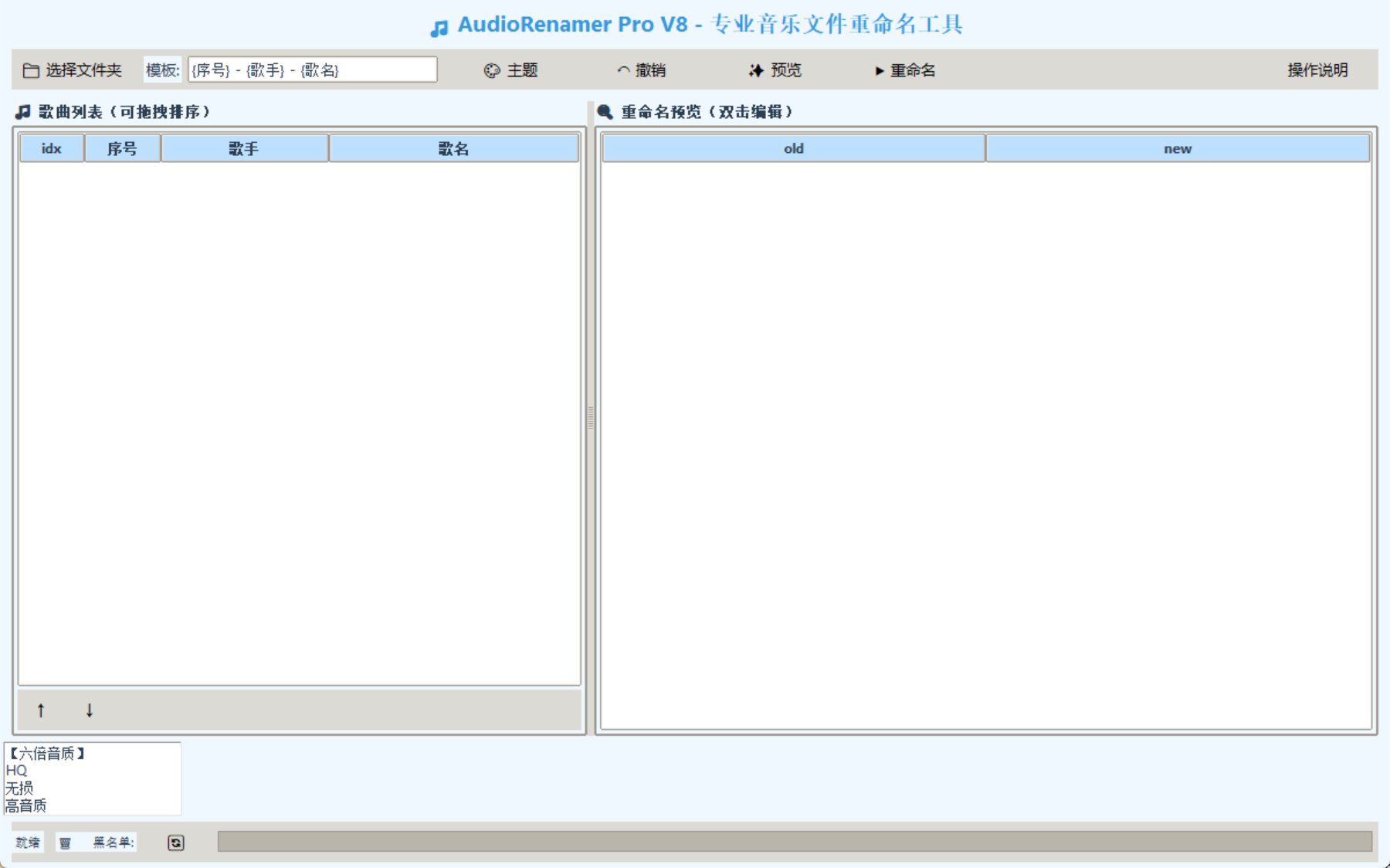Click the 就绪 status label
The width and height of the screenshot is (1390, 868).
(x=27, y=843)
